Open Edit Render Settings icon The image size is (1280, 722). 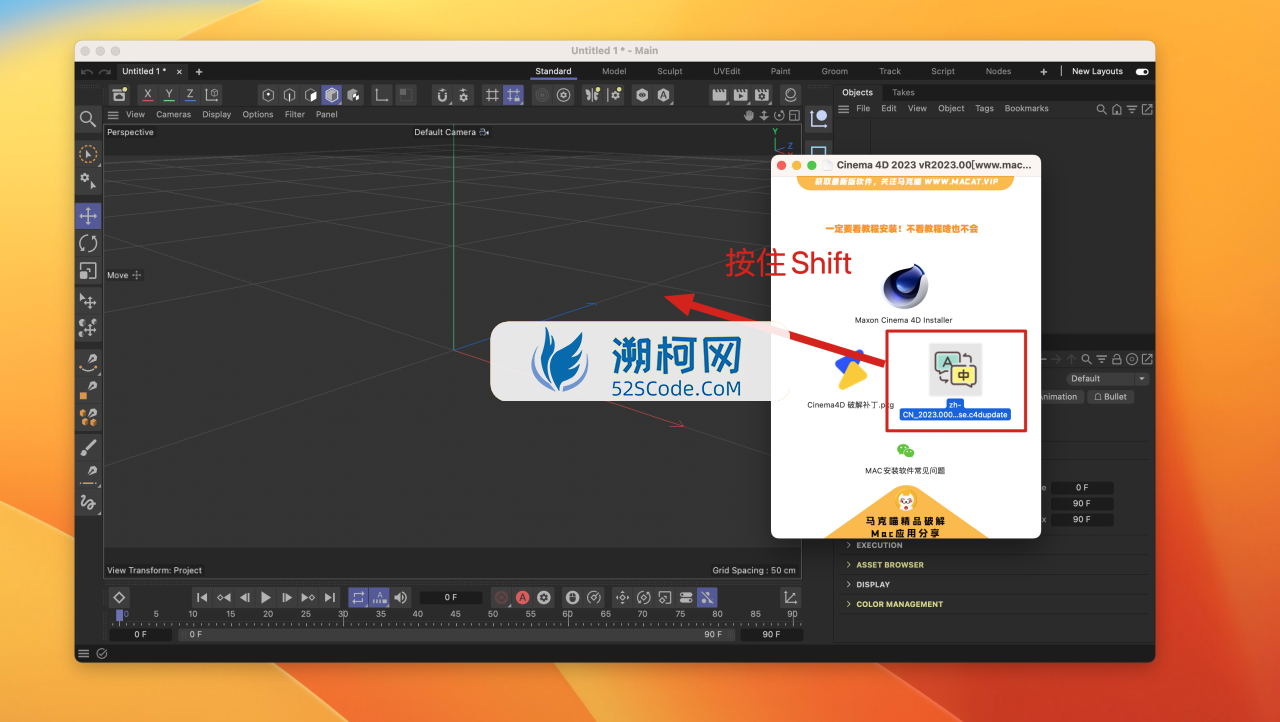(762, 95)
